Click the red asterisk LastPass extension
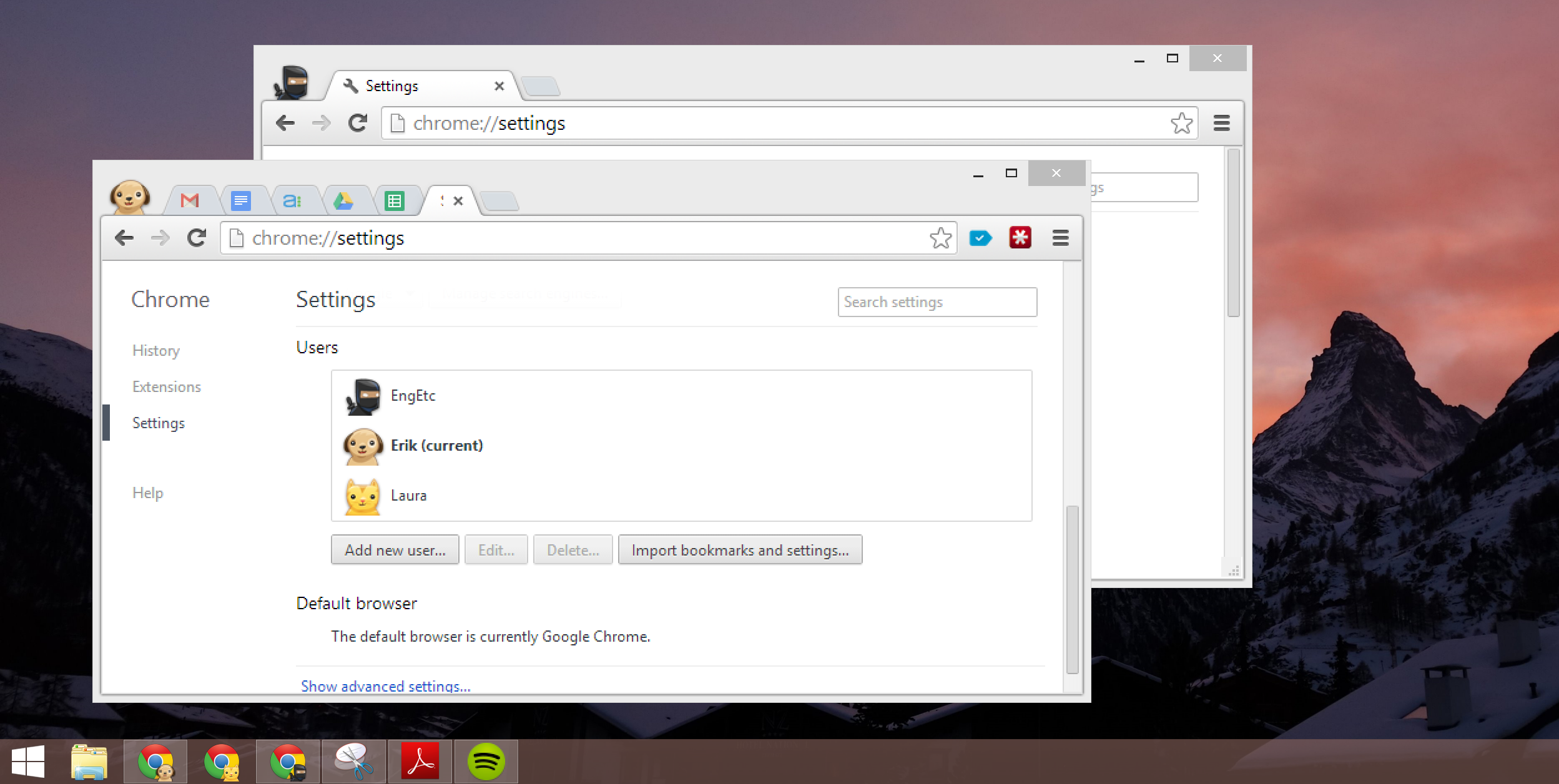This screenshot has height=784, width=1559. (1020, 238)
